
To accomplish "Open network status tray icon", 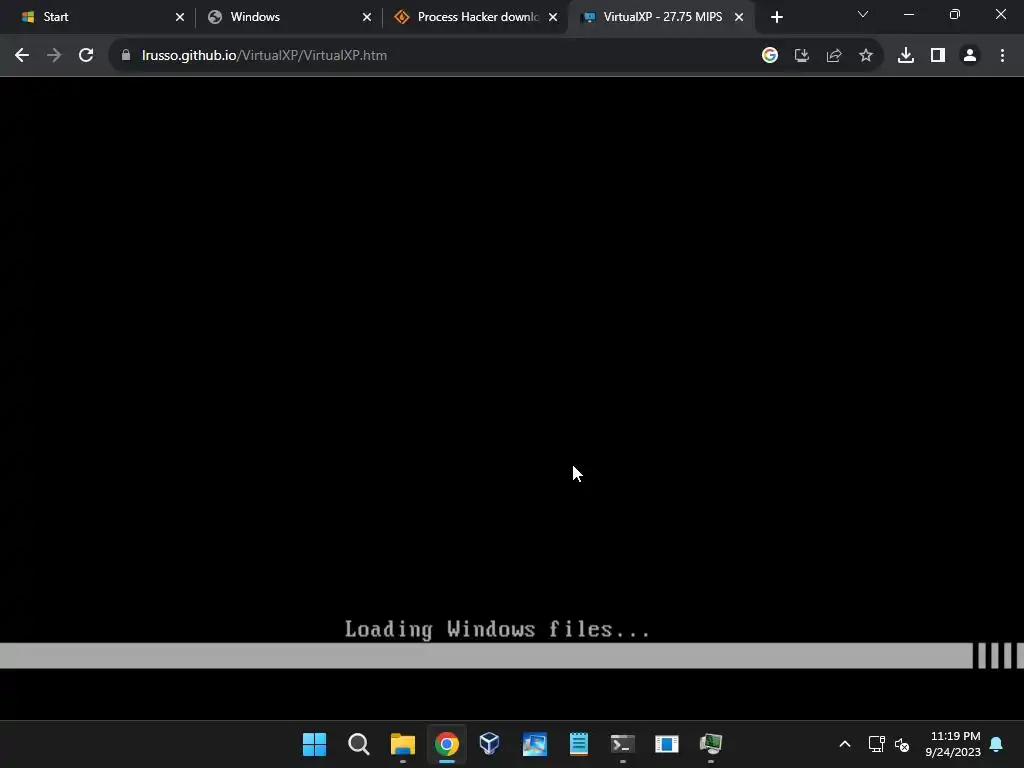I will [876, 744].
